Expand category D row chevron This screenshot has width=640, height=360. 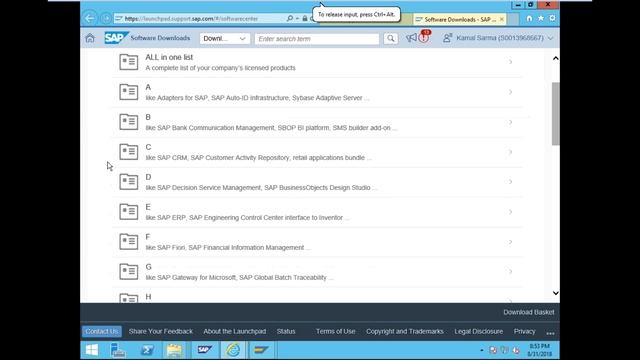[x=510, y=182]
